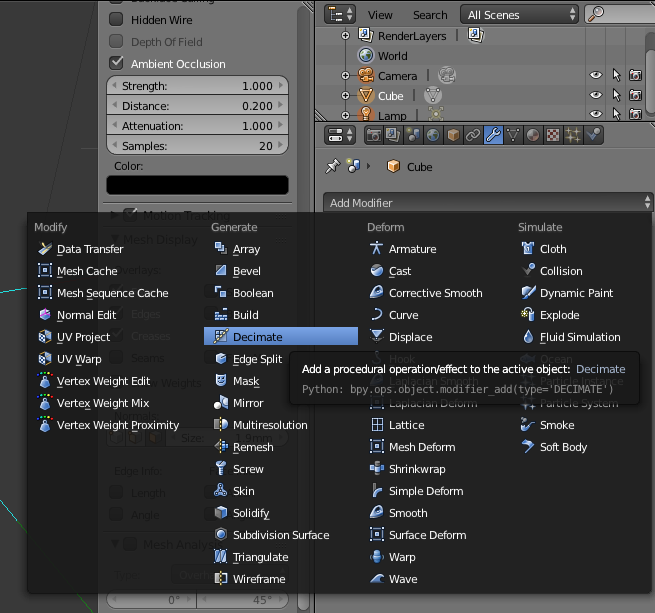Click the orange Cube object icon in the outliner

pyautogui.click(x=366, y=96)
